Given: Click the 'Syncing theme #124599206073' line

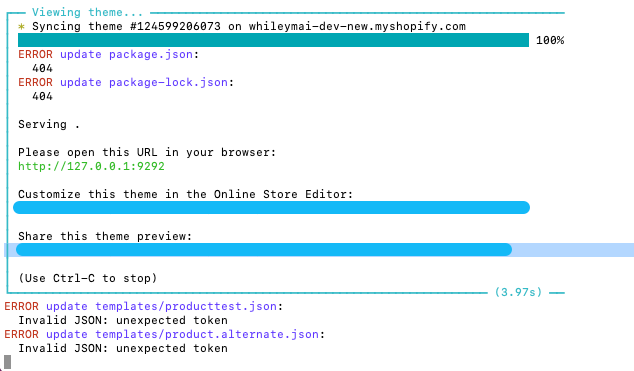Looking at the screenshot, I should (242, 26).
